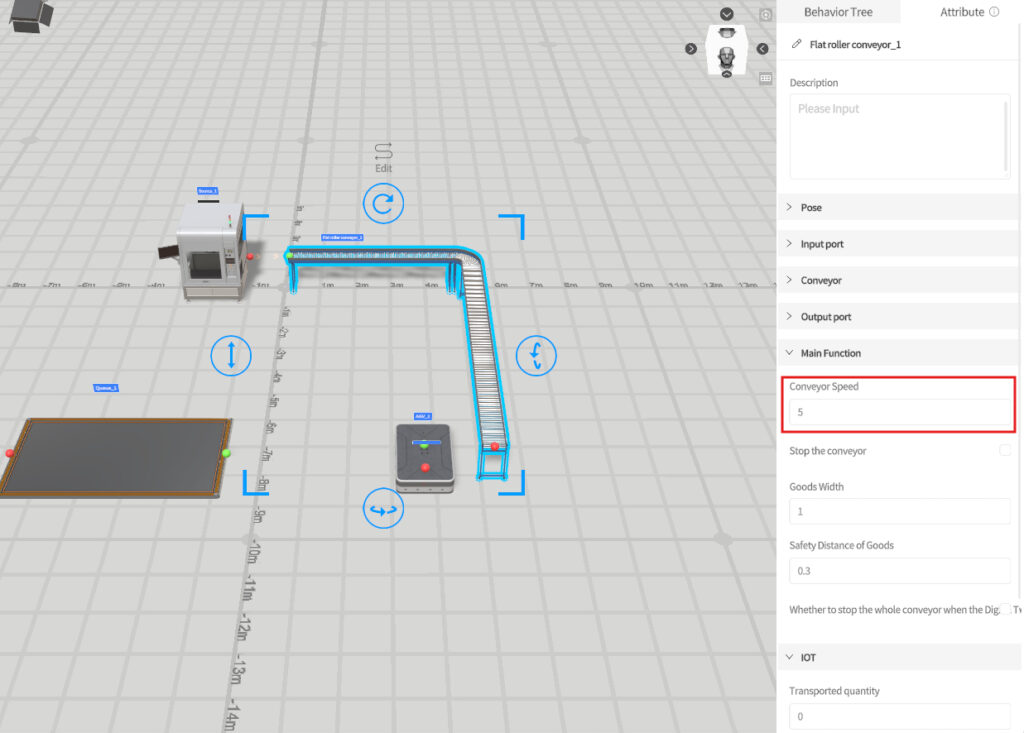This screenshot has width=1024, height=733.
Task: Click the Queue_1 label tag in scene
Action: 106,388
